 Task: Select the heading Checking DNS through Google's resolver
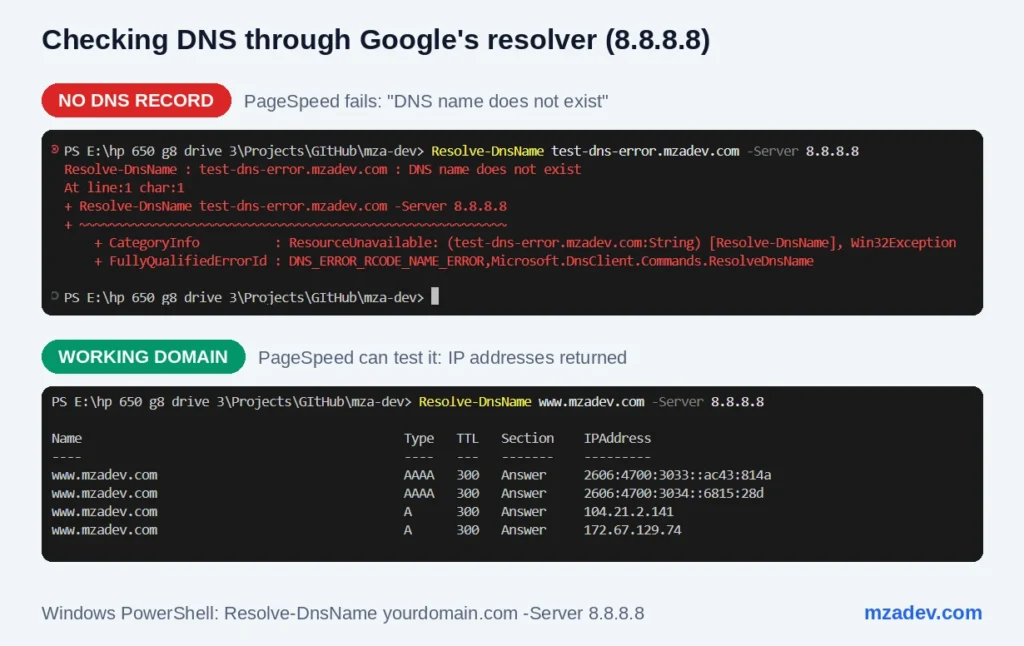coord(376,40)
